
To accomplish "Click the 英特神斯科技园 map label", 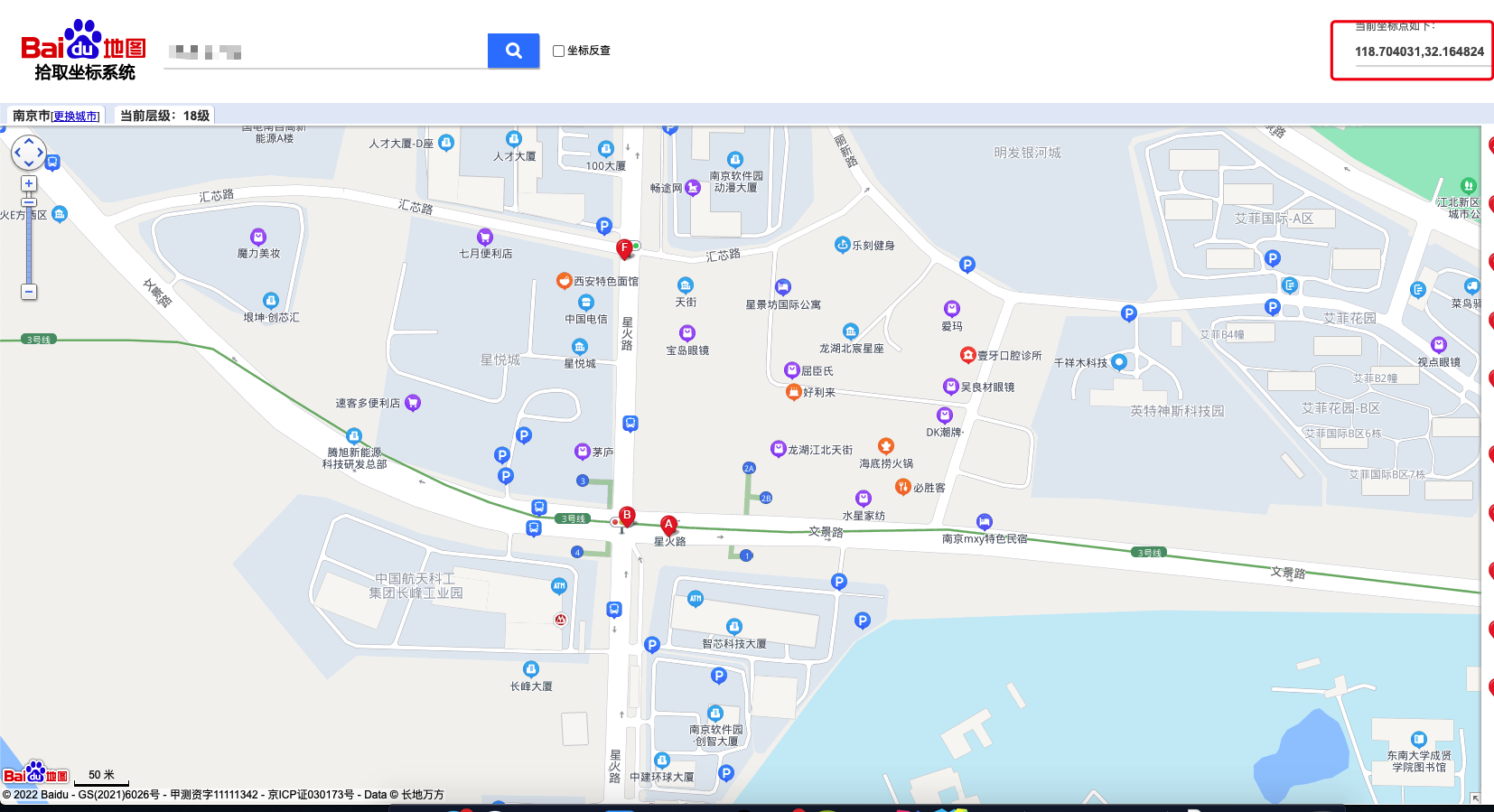I will (x=1177, y=411).
